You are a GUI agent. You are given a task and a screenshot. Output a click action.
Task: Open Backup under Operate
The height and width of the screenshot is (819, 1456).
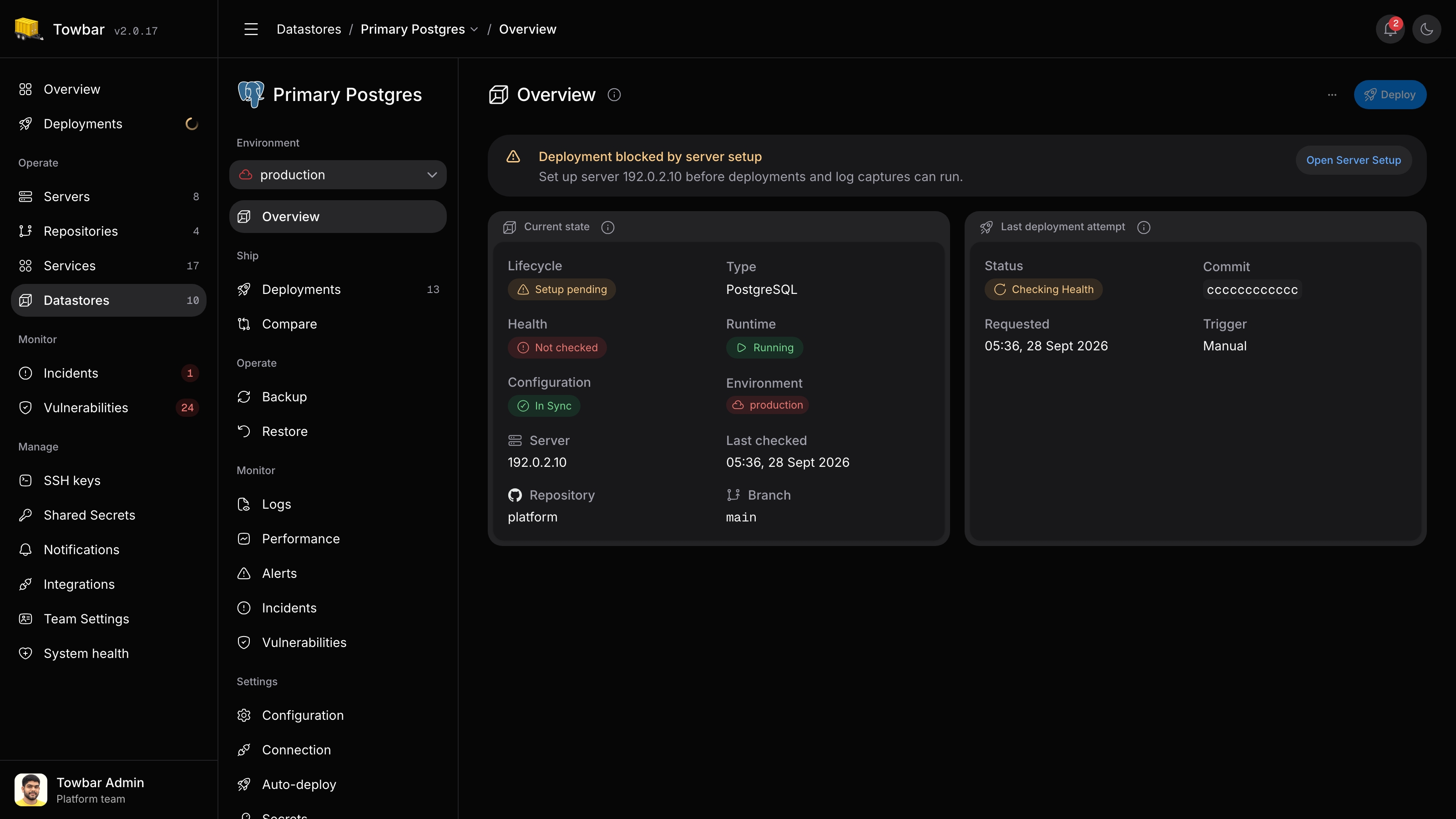(x=338, y=397)
